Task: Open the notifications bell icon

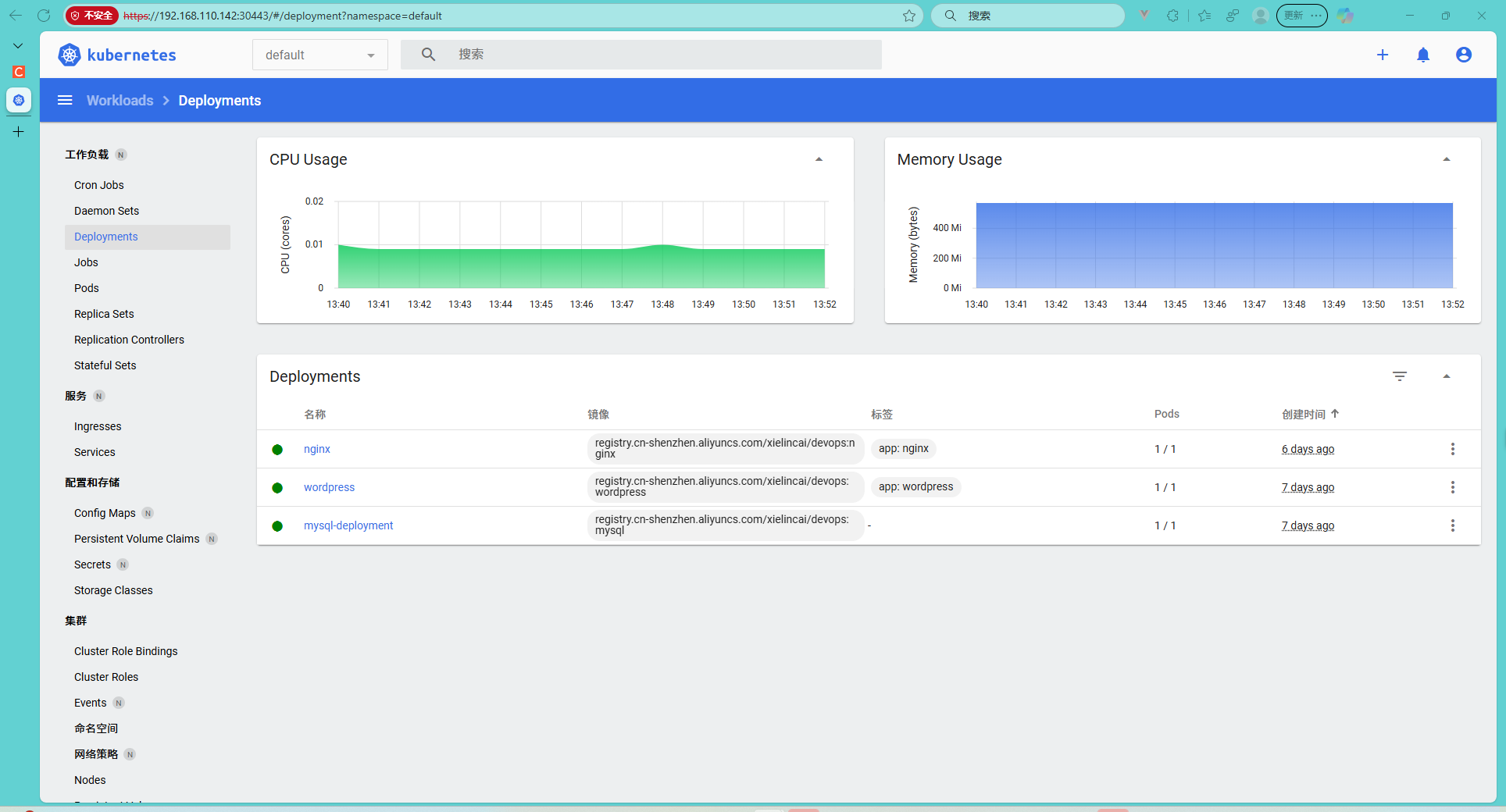Action: click(x=1423, y=55)
